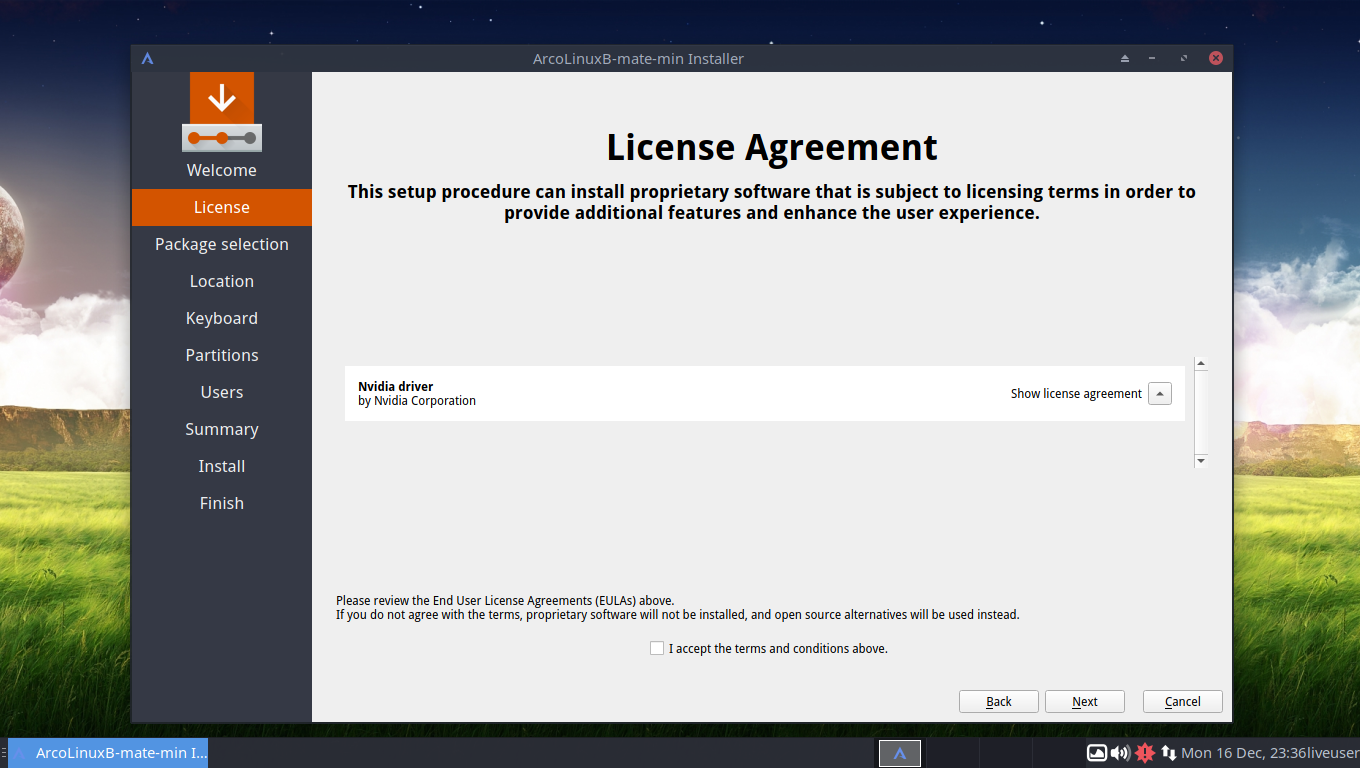The image size is (1360, 768).
Task: Select the License step in sidebar
Action: [222, 207]
